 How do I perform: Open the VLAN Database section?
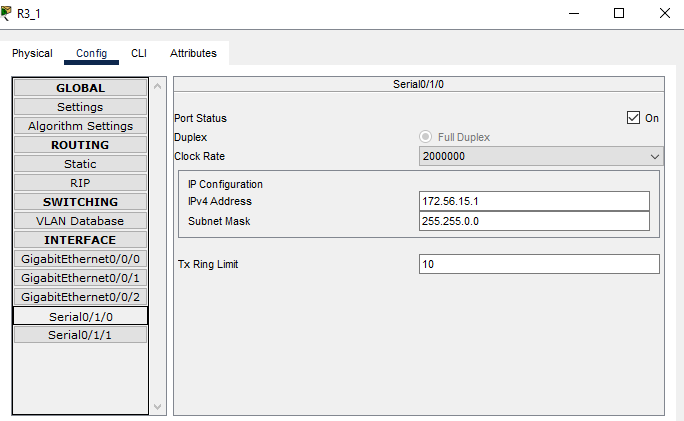[80, 221]
